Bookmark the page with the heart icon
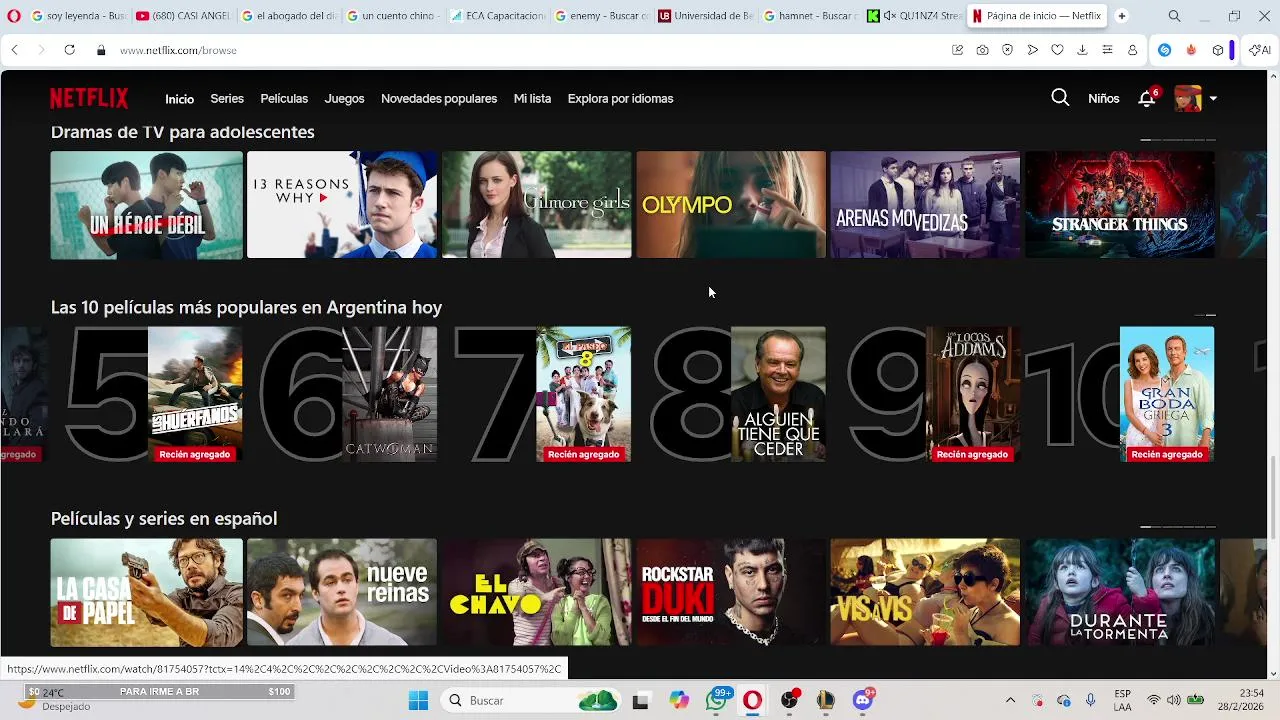This screenshot has height=720, width=1280. pyautogui.click(x=1057, y=50)
